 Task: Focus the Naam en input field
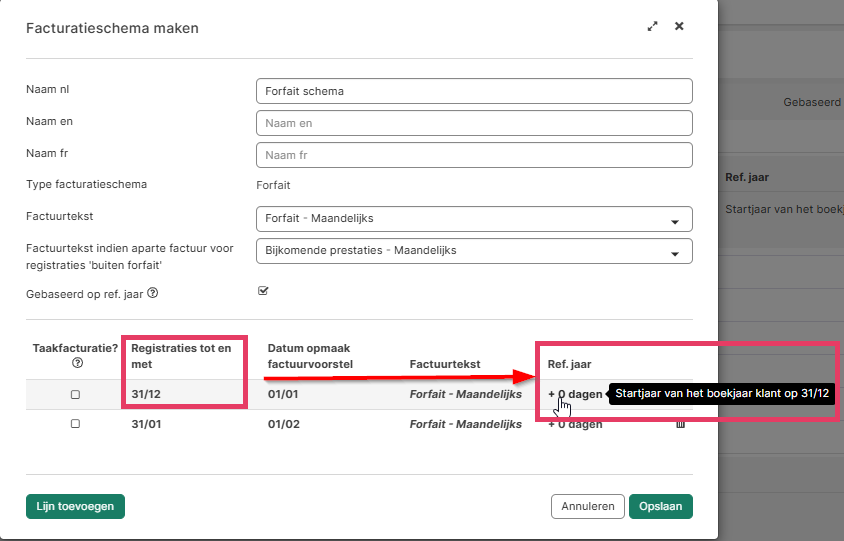(474, 123)
